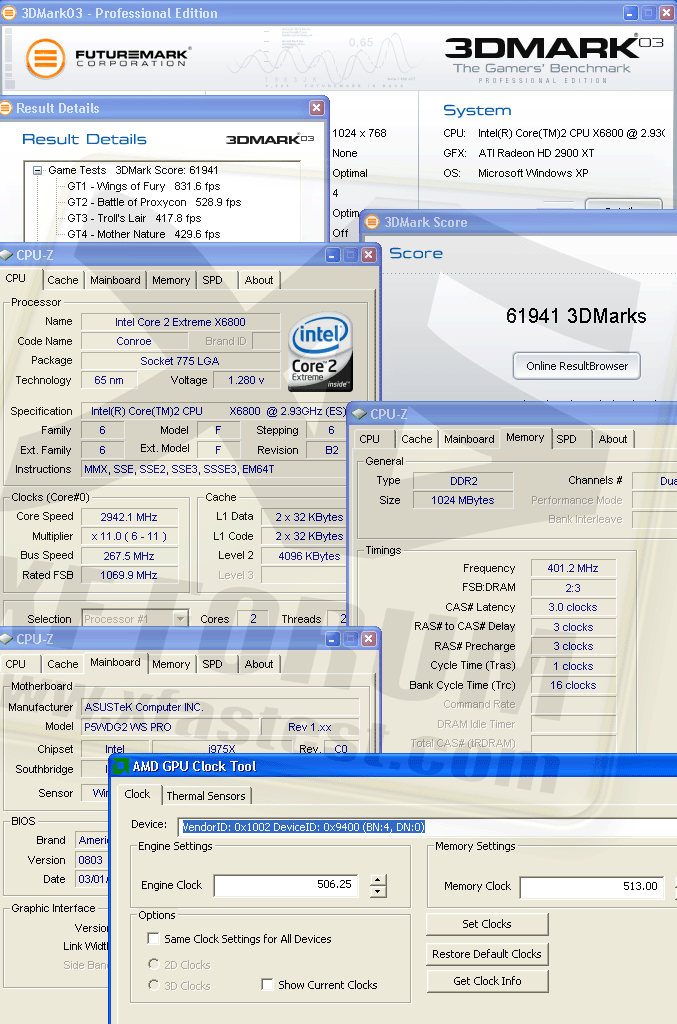Viewport: 677px width, 1024px height.
Task: Select the 2D Clocks radio button
Action: click(x=154, y=965)
